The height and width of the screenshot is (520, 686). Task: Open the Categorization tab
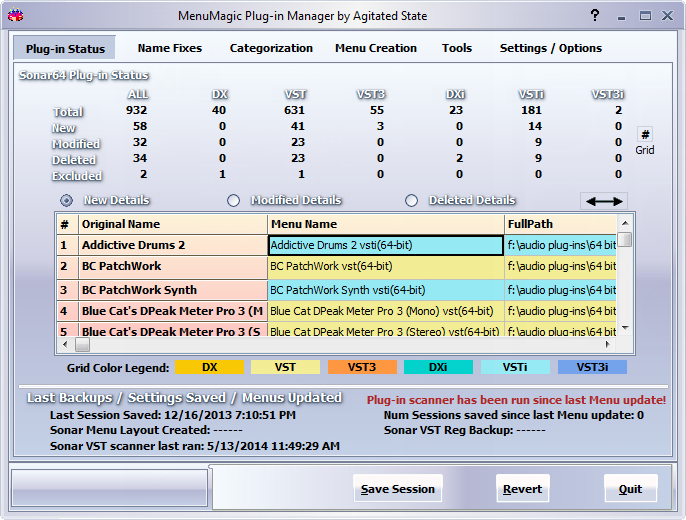271,48
